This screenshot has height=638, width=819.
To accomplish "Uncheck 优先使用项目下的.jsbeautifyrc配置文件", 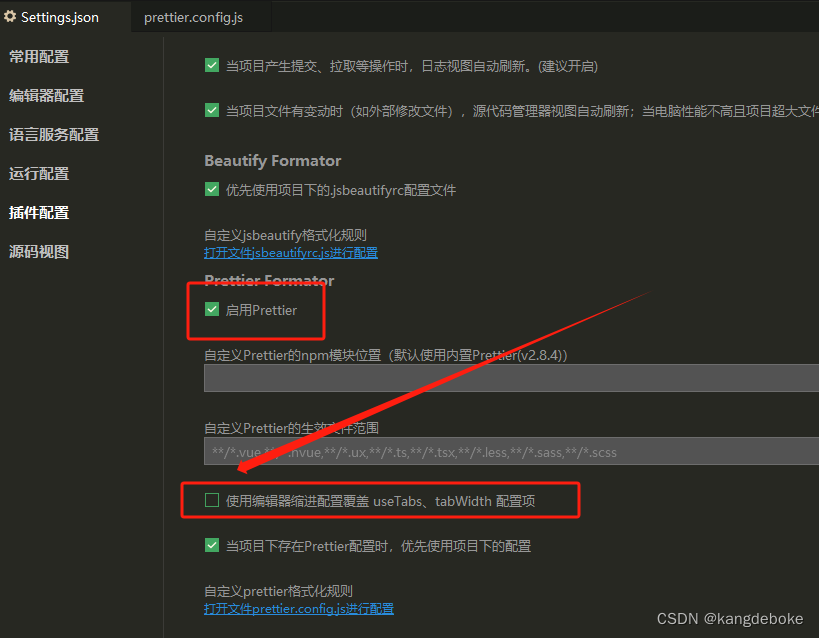I will [212, 188].
